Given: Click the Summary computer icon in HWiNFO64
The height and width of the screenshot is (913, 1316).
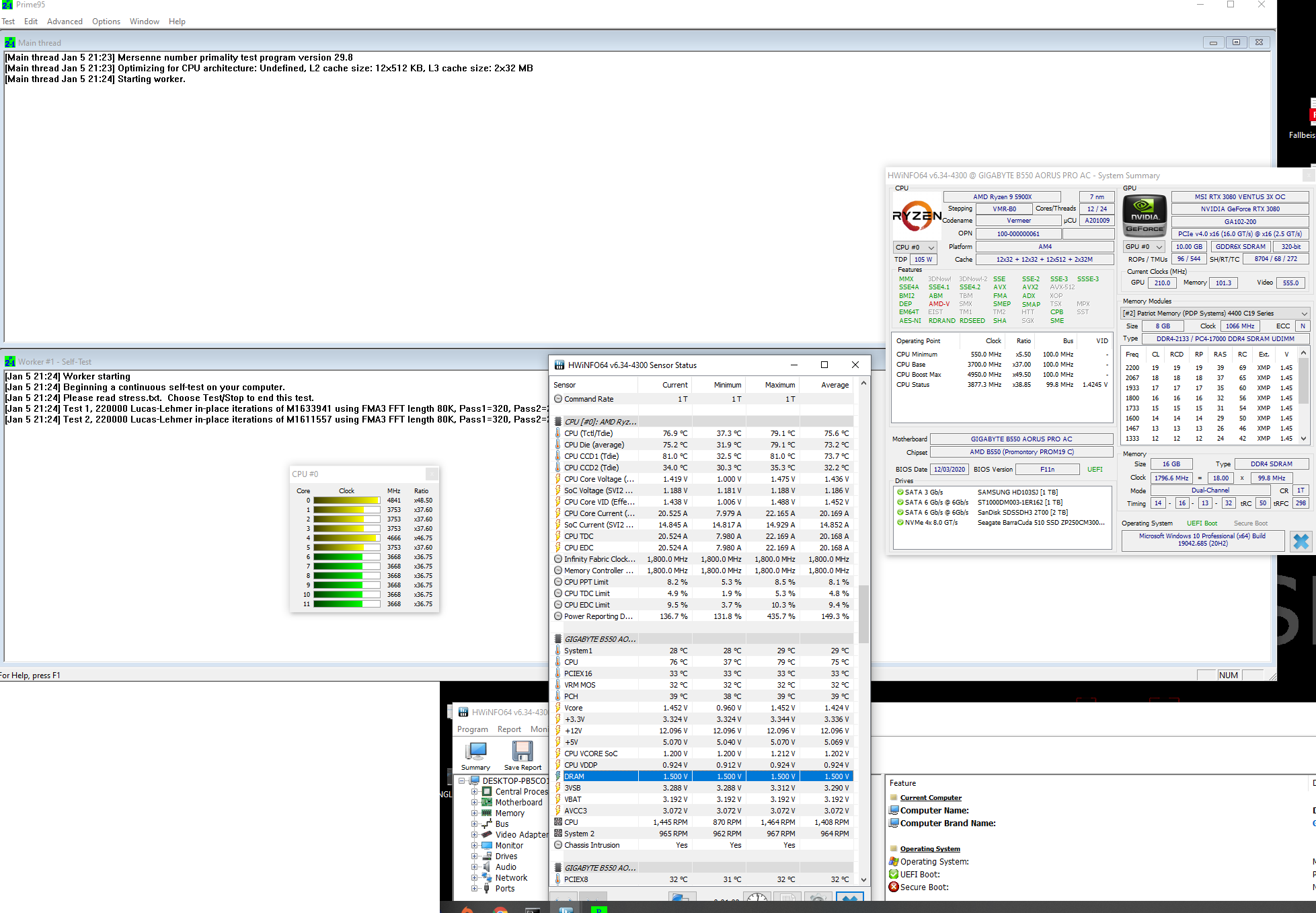Looking at the screenshot, I should [476, 751].
